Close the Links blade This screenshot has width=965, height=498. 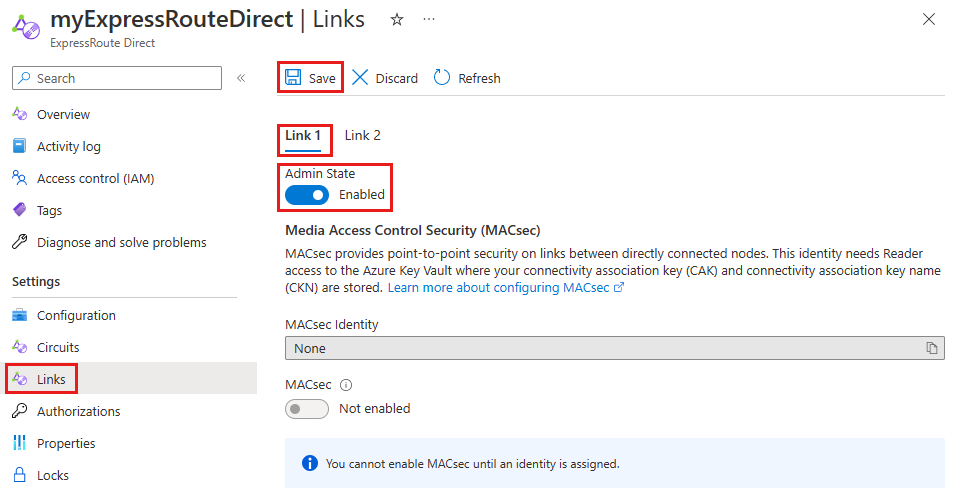point(929,20)
